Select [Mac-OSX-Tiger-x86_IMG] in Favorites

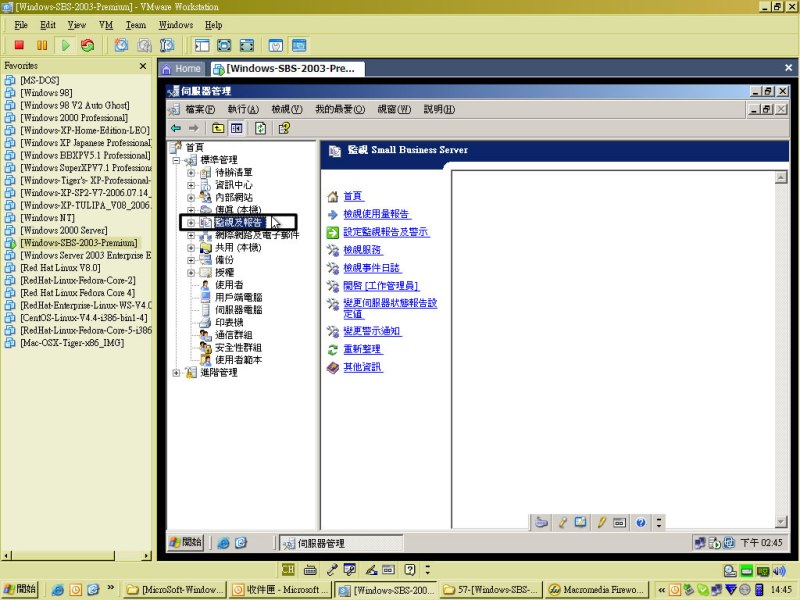tap(72, 343)
